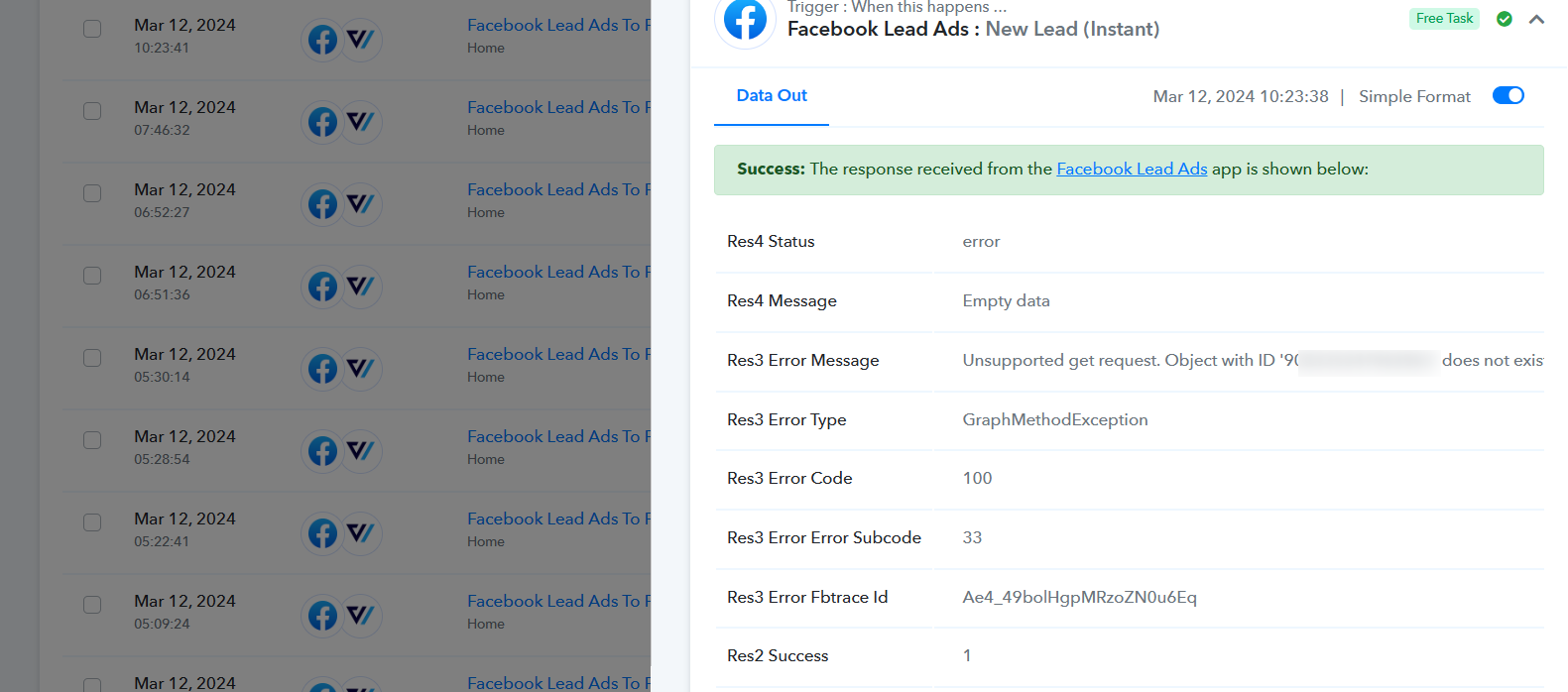Click the 'Empty data' message value
The height and width of the screenshot is (692, 1568).
click(x=1006, y=301)
